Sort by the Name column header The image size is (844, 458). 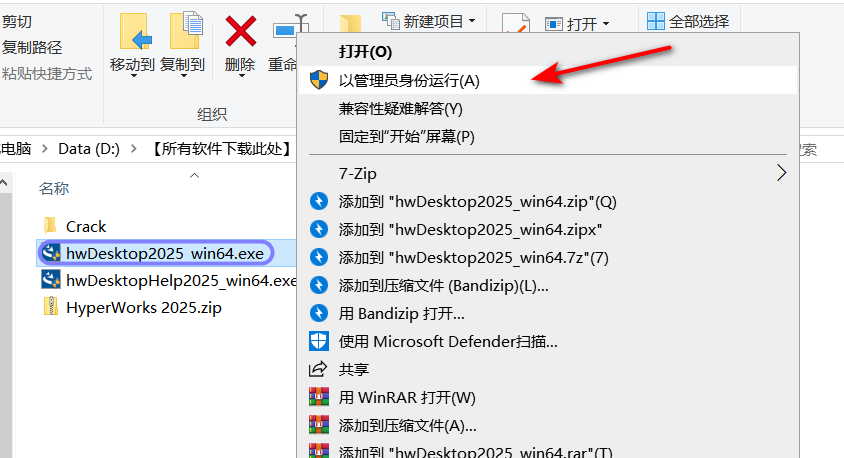pyautogui.click(x=54, y=188)
